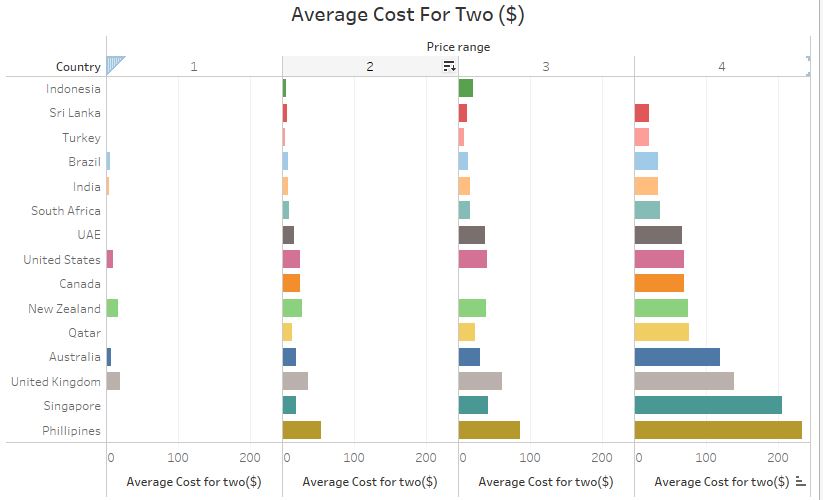Click the Canada bar in price range 2

291,283
